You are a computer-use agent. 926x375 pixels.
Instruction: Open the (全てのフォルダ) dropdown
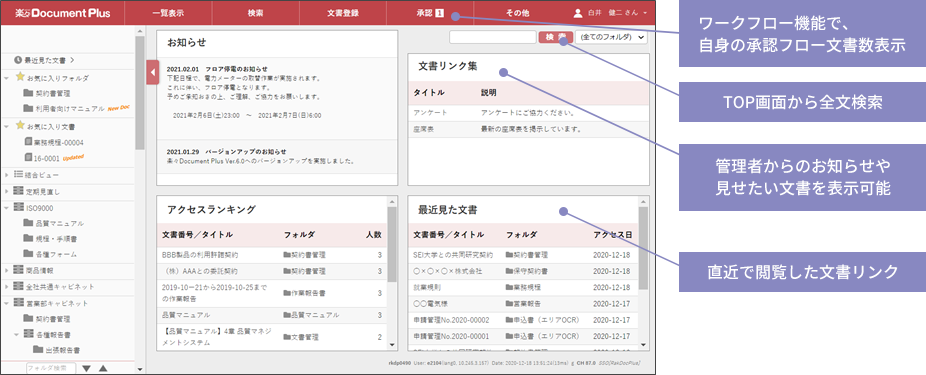(611, 37)
